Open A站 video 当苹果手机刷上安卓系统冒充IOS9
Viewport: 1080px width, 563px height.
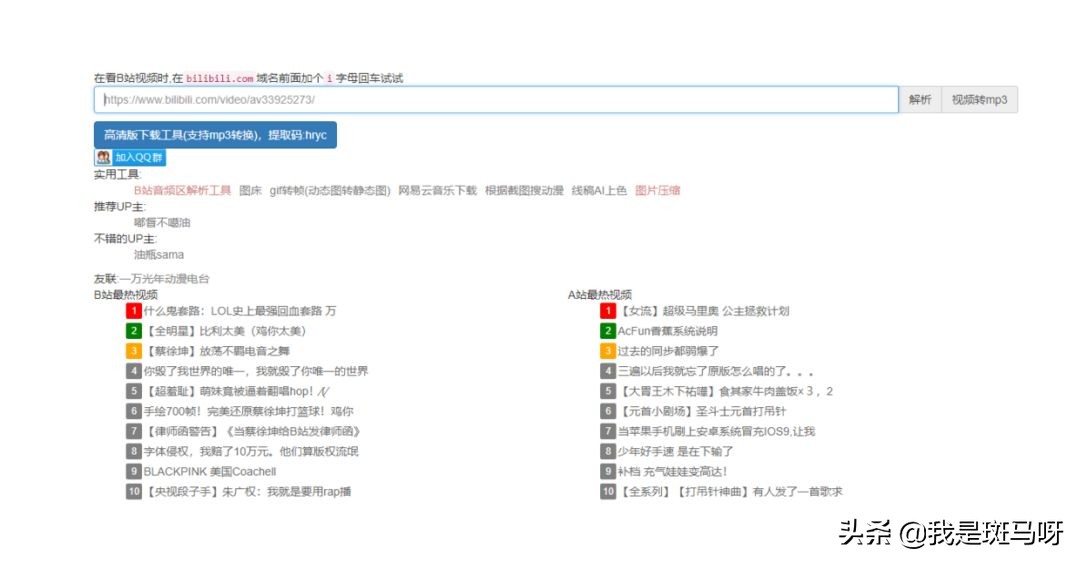pyautogui.click(x=716, y=431)
